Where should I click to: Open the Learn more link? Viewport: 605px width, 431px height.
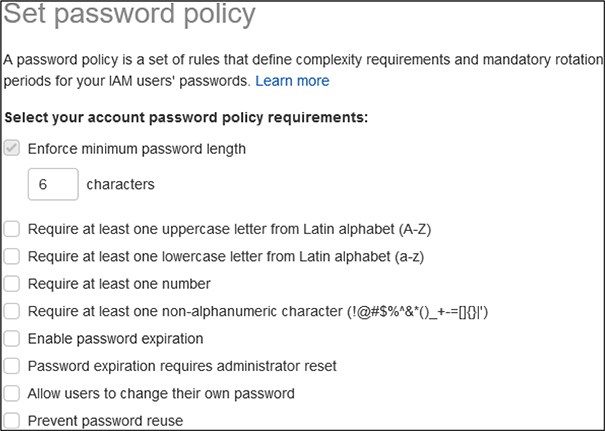(x=292, y=81)
